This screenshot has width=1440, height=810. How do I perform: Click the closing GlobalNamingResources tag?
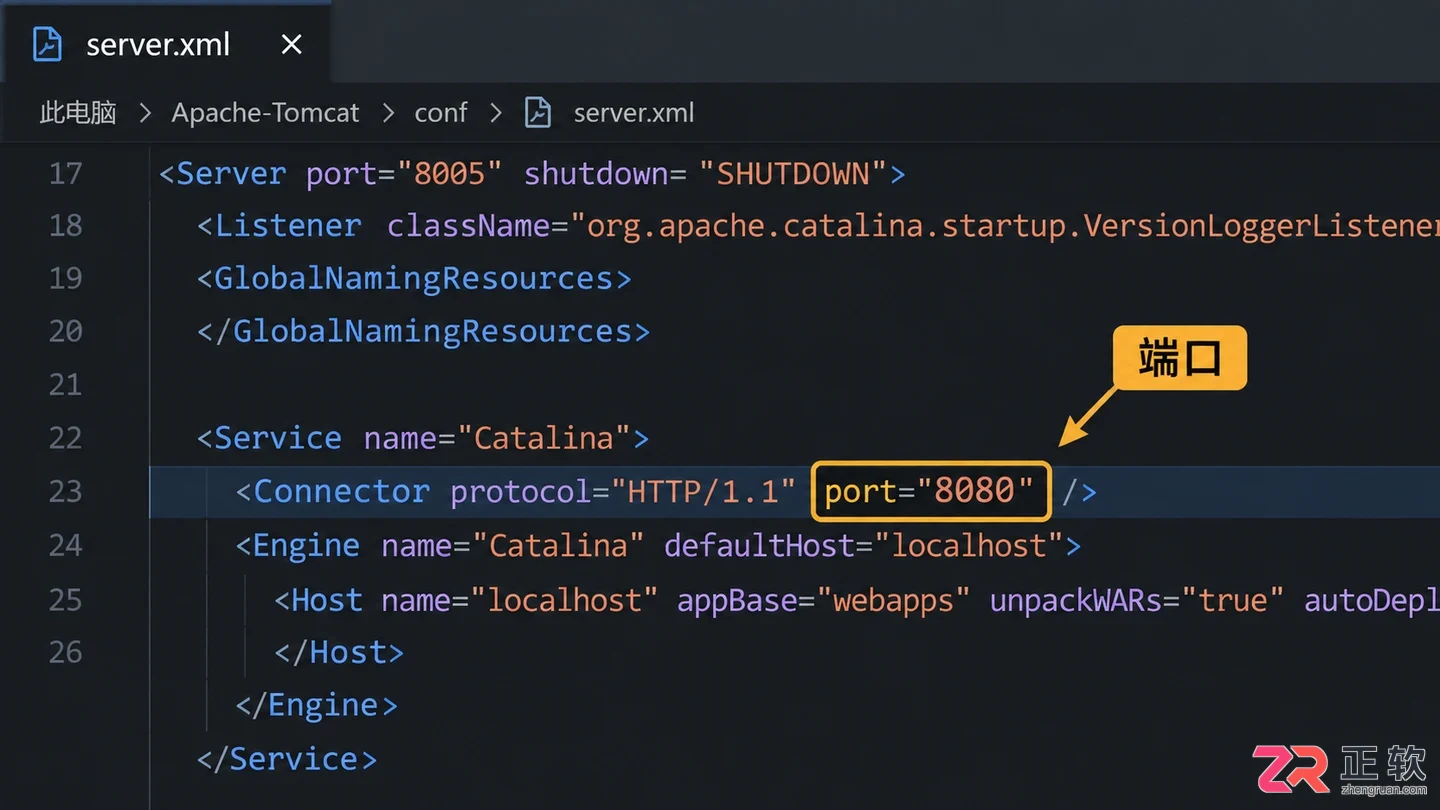(423, 331)
